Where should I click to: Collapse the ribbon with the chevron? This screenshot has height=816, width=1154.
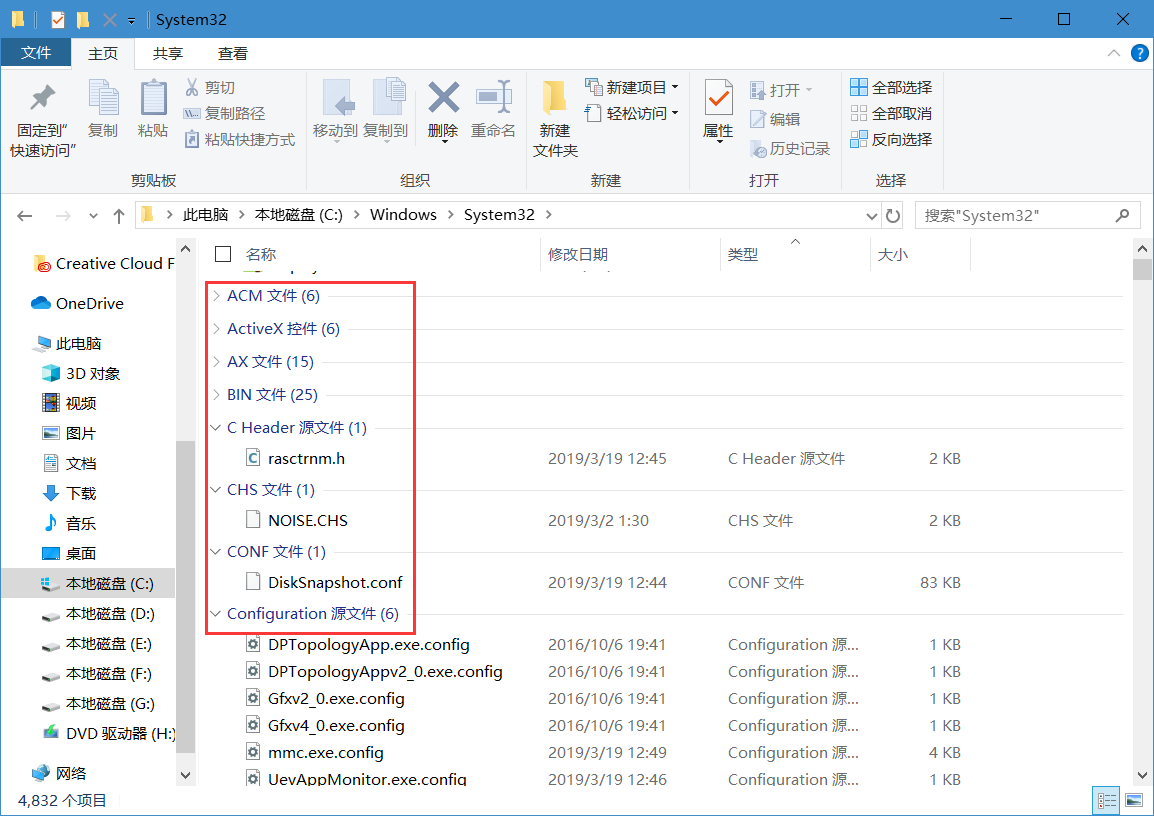coord(1114,53)
